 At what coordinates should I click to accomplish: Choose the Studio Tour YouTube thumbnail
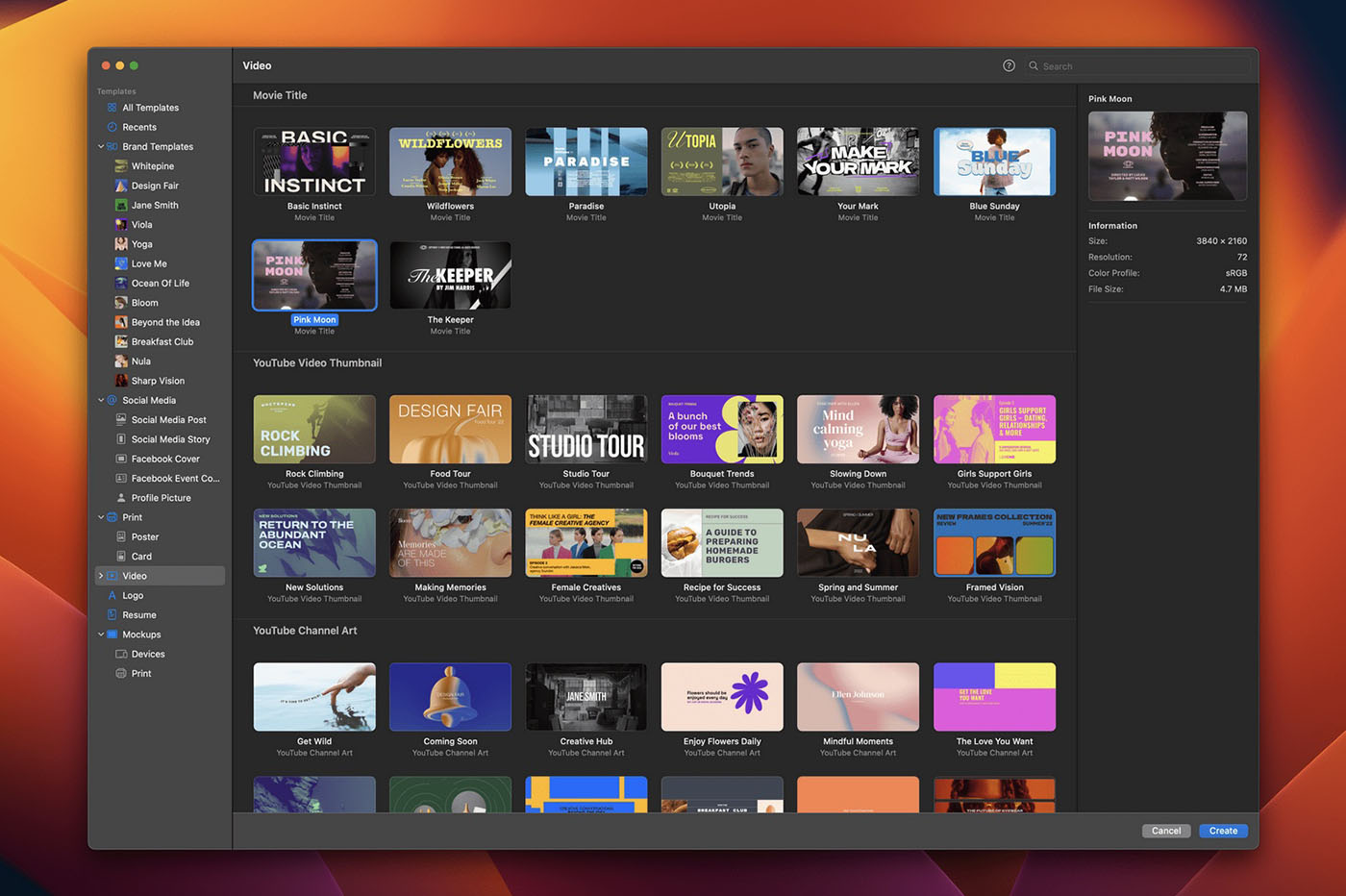click(586, 429)
